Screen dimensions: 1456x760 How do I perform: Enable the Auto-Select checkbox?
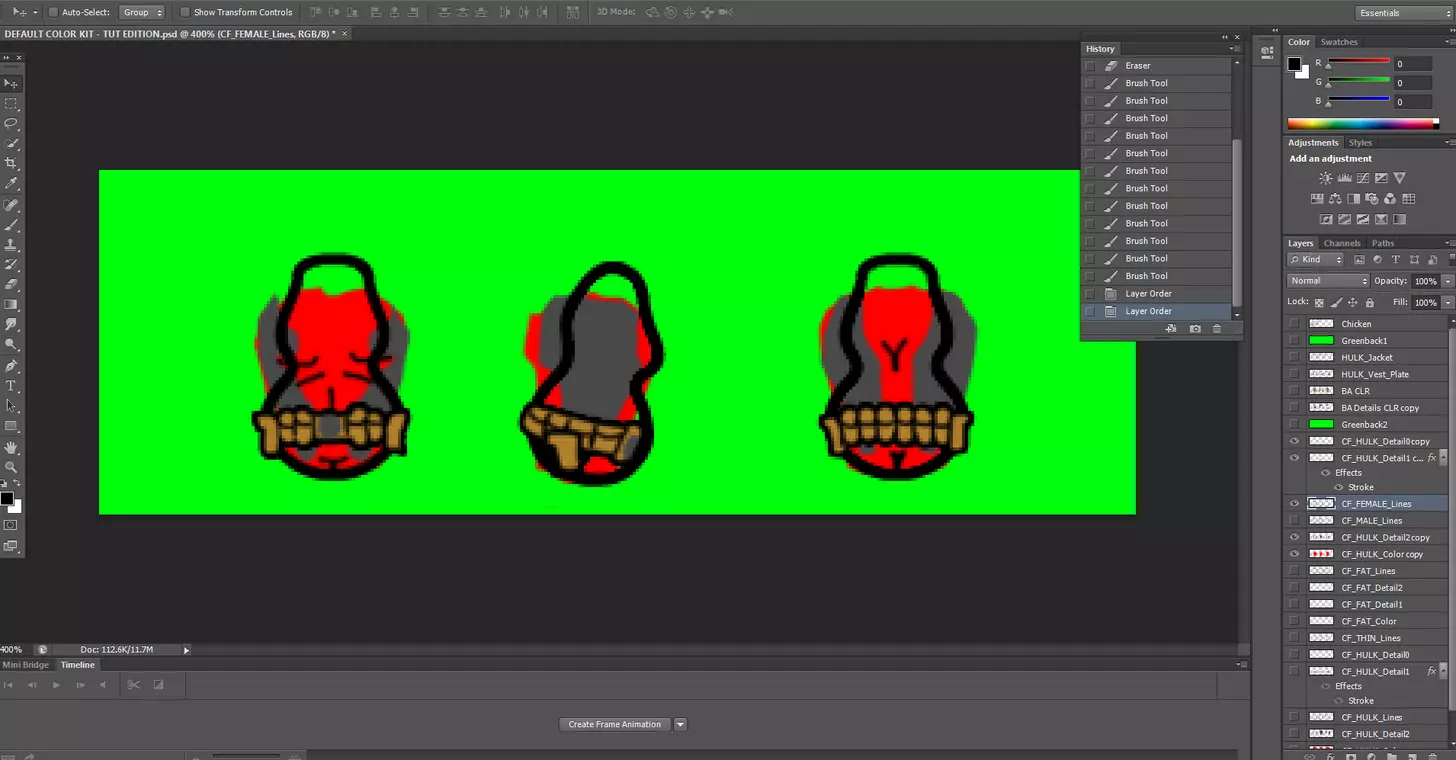tap(53, 12)
